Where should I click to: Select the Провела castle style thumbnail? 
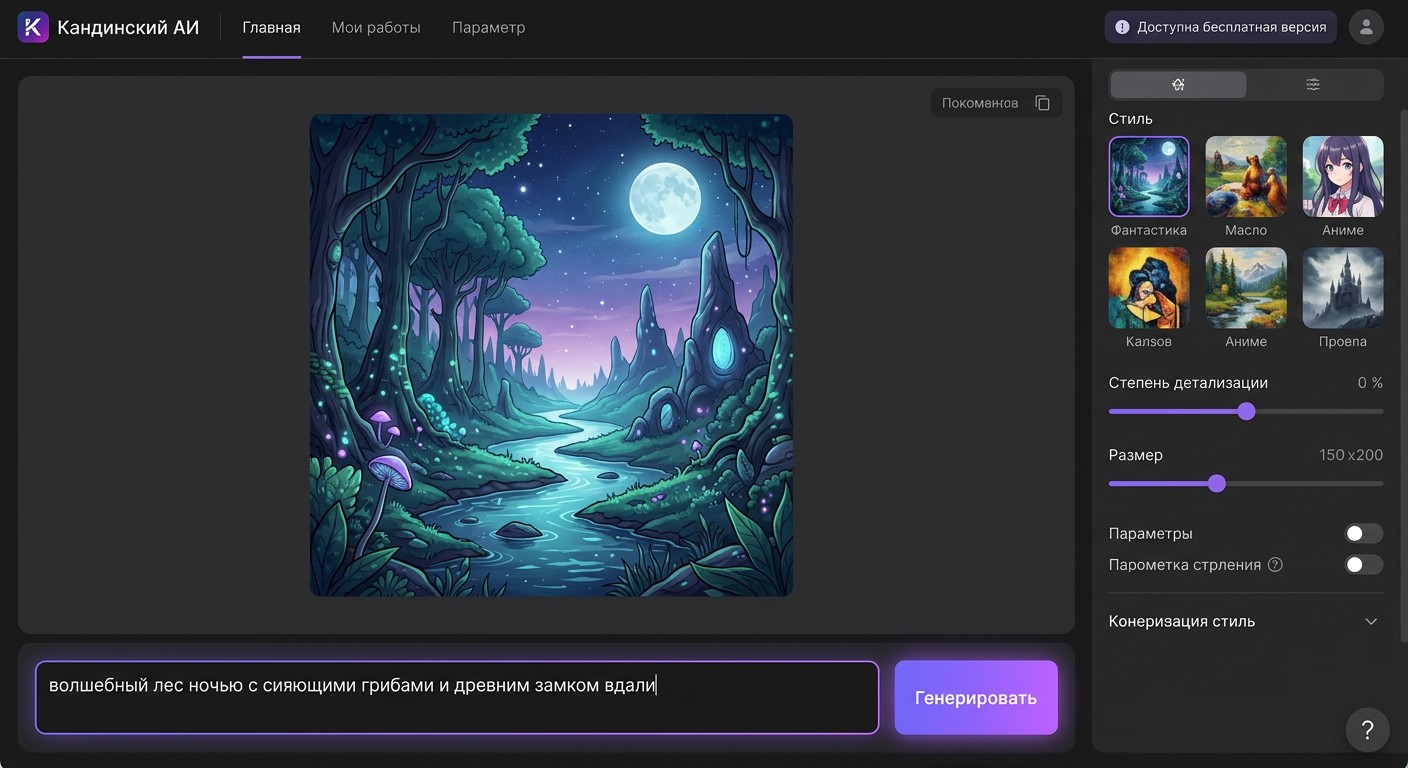click(x=1343, y=288)
